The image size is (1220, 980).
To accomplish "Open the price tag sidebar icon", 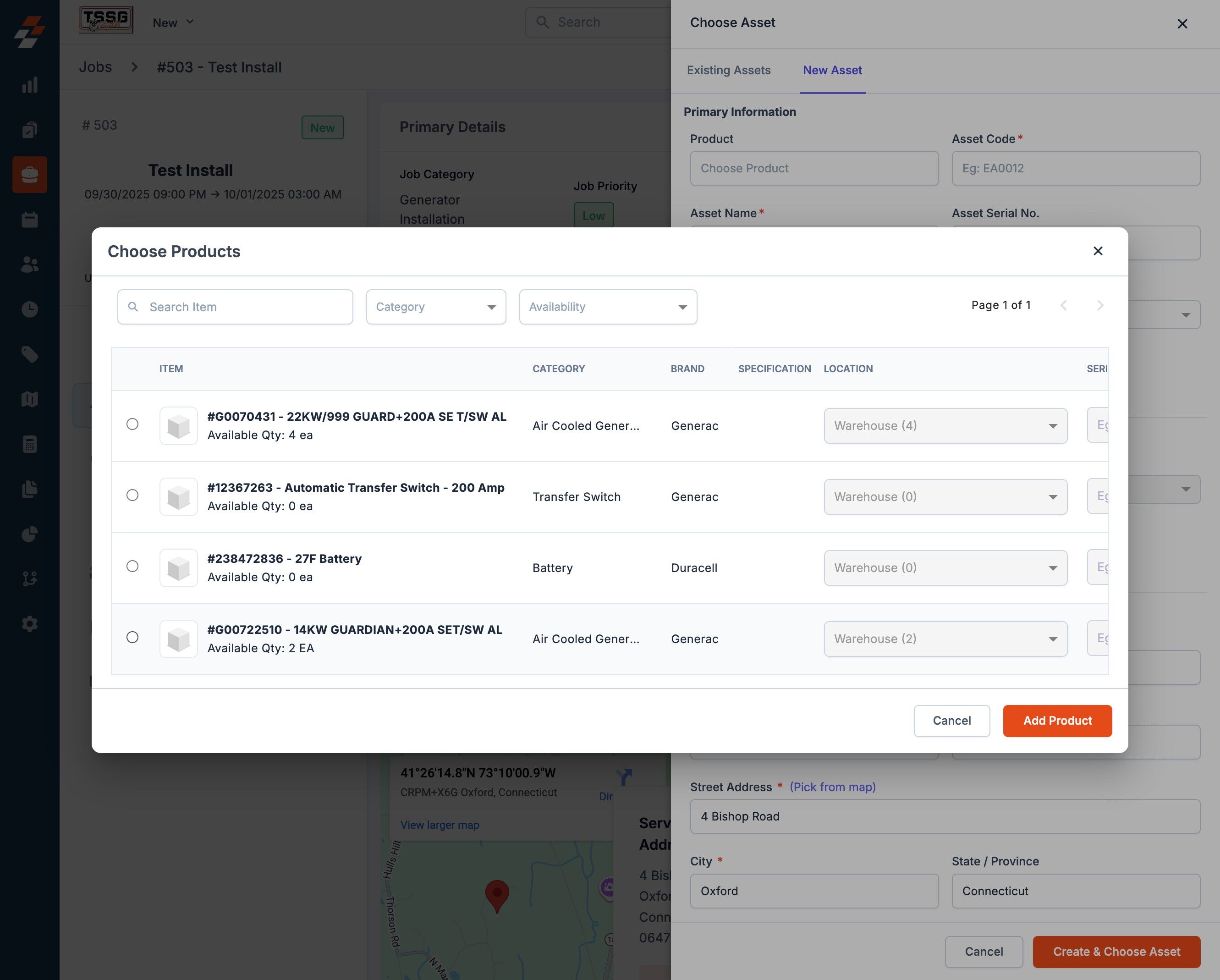I will [x=29, y=354].
